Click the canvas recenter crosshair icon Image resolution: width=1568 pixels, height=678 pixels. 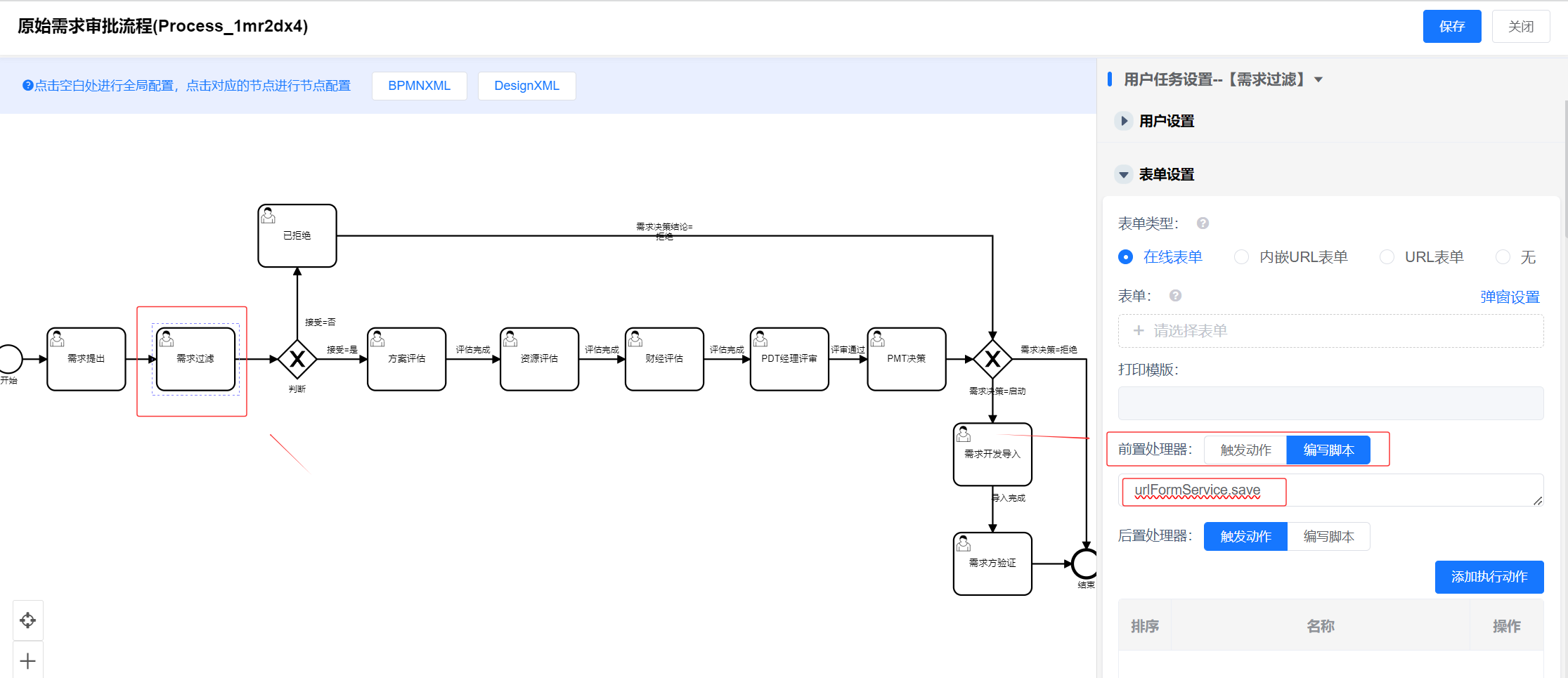point(28,620)
